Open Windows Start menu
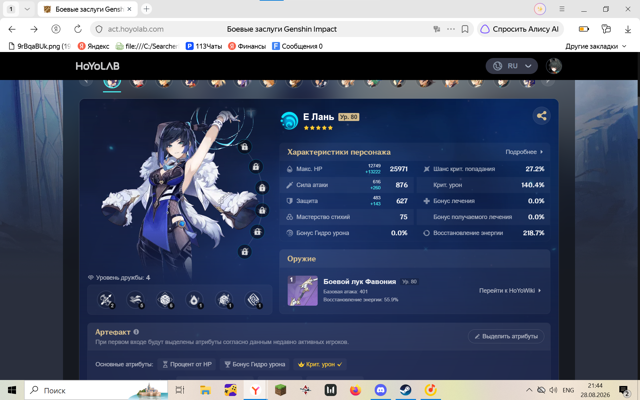 pos(12,390)
